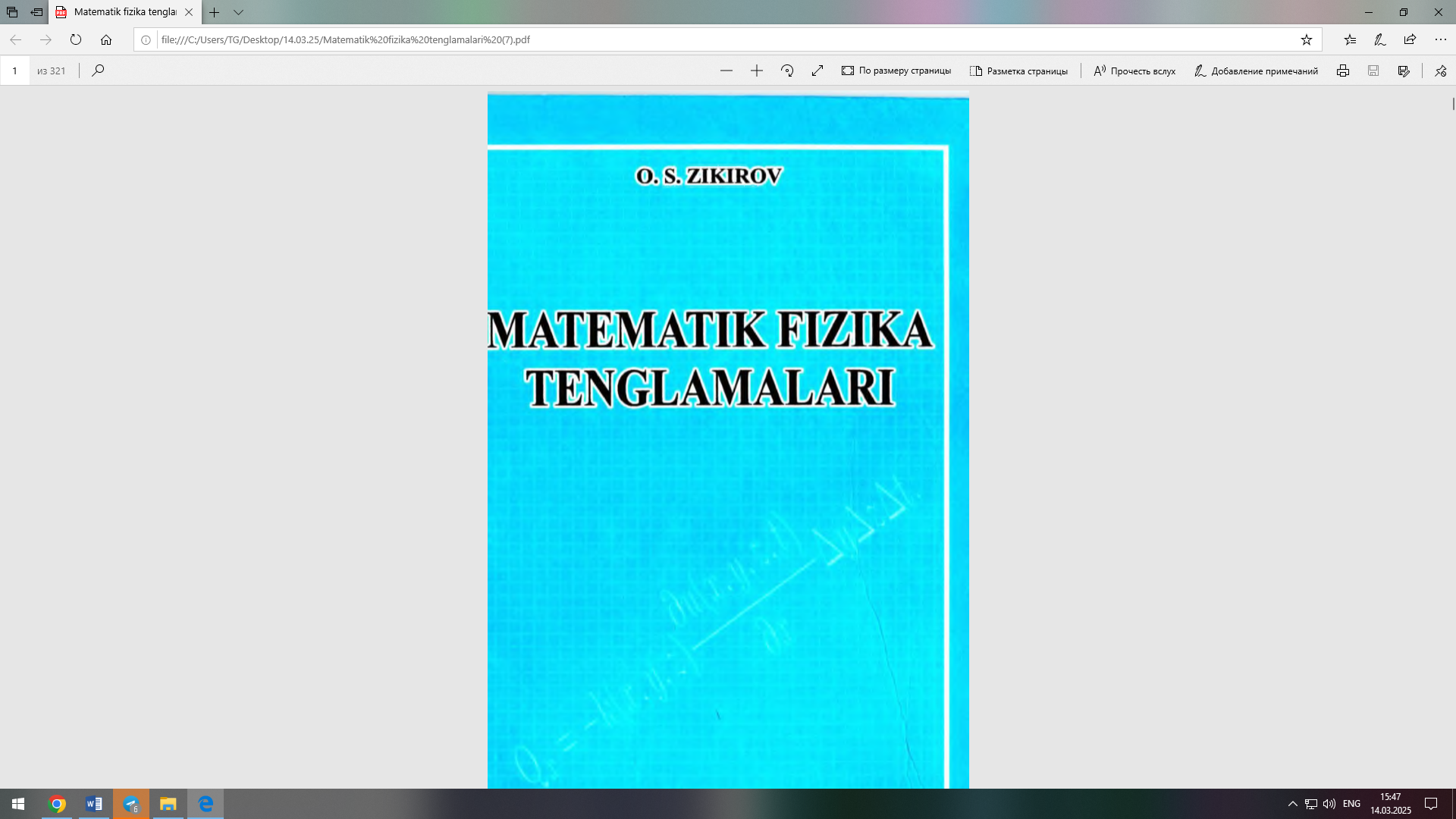Open File Explorer from taskbar
1456x819 pixels.
pyautogui.click(x=168, y=804)
